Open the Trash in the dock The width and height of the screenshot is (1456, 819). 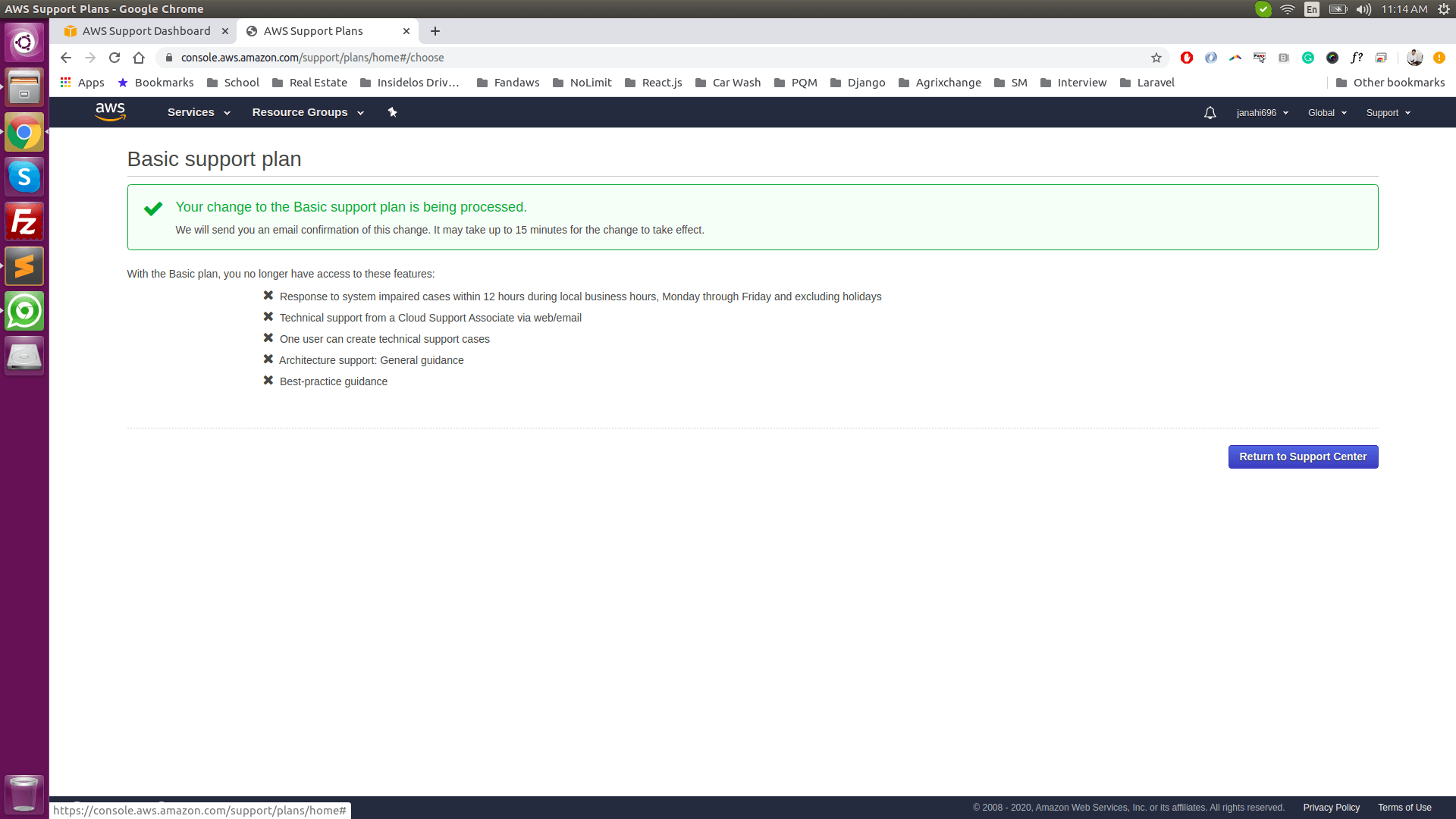[24, 794]
